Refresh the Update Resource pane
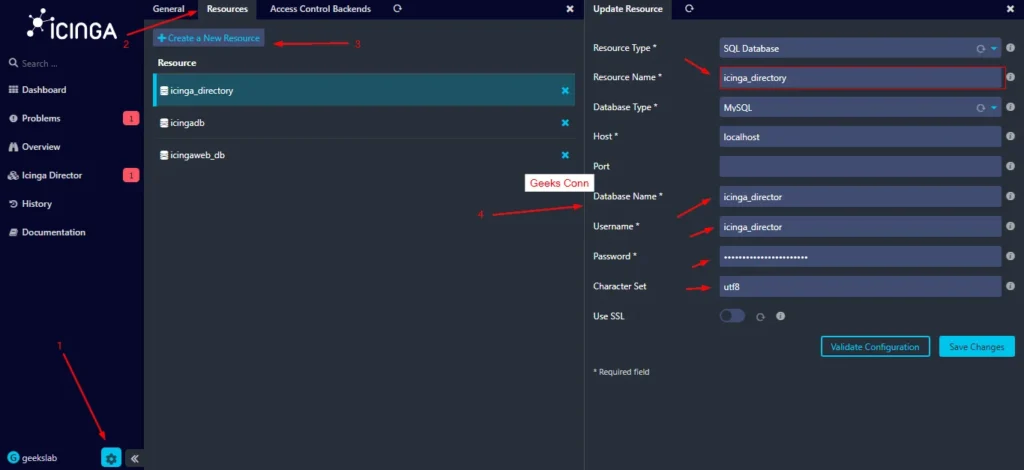 pyautogui.click(x=689, y=9)
